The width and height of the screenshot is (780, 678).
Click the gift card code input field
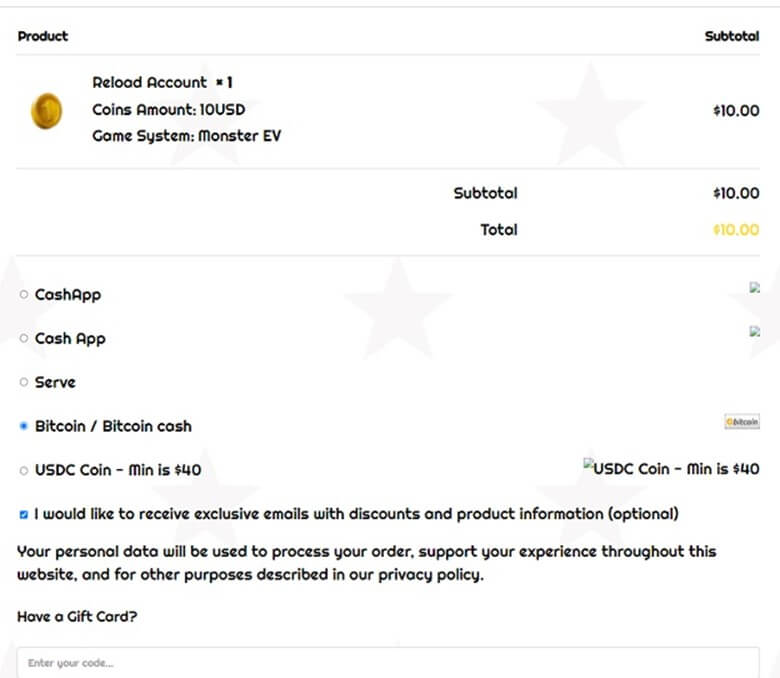pos(388,663)
